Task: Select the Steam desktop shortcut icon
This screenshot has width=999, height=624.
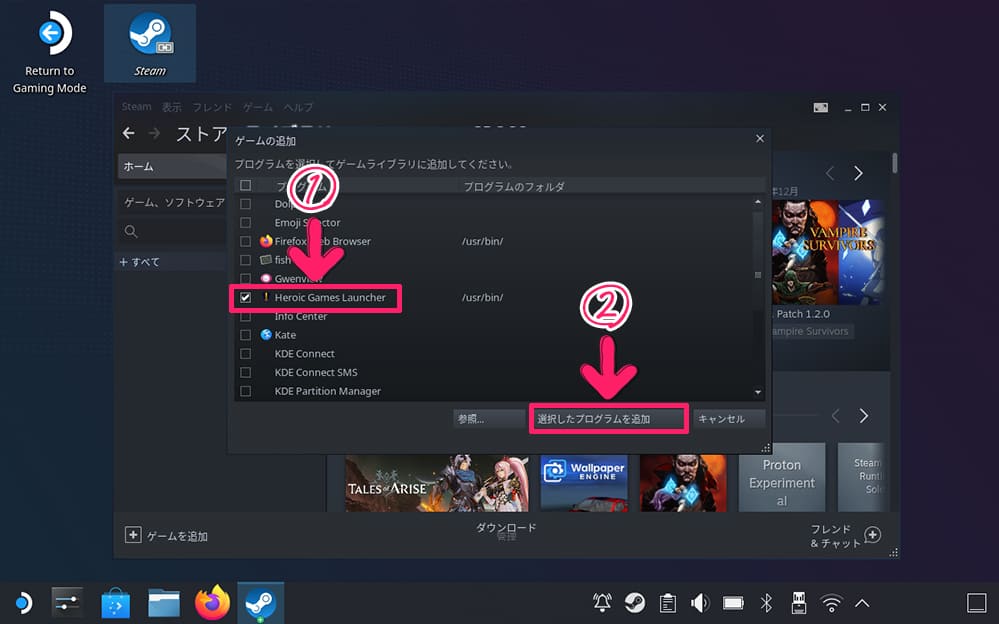Action: tap(150, 43)
